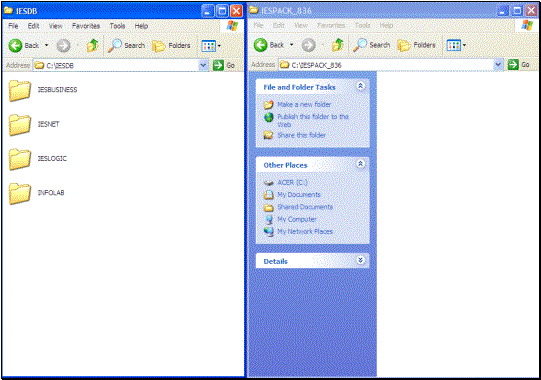The height and width of the screenshot is (380, 541).
Task: Click Go button in IESPACK_836 window
Action: tap(519, 65)
